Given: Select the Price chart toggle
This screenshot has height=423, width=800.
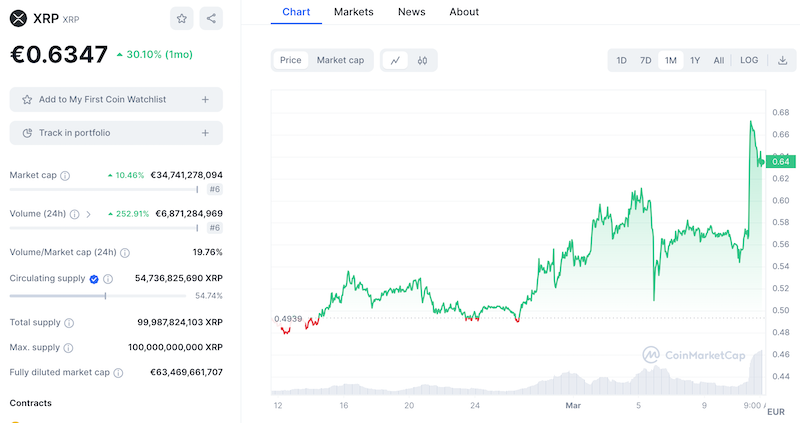Looking at the screenshot, I should [290, 60].
